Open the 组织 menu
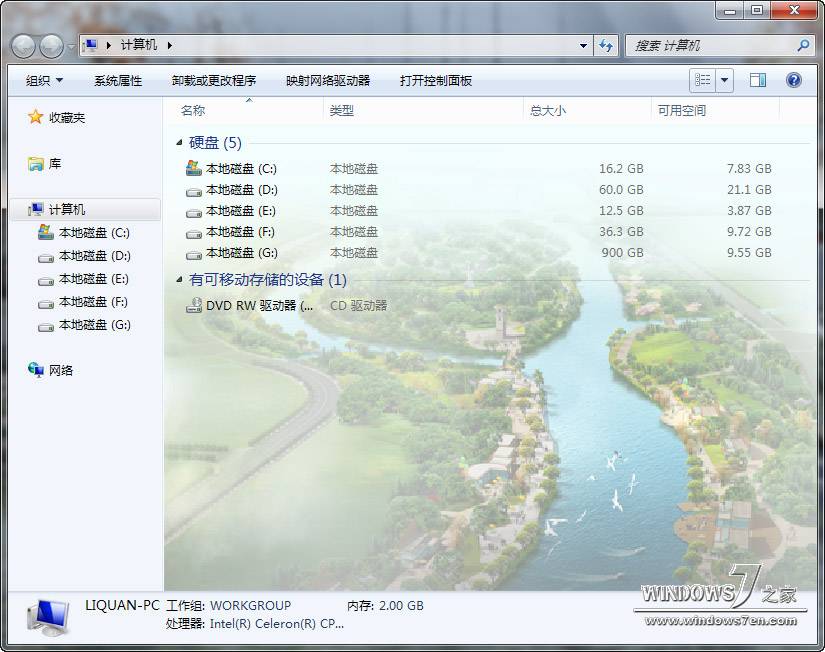 (x=40, y=80)
